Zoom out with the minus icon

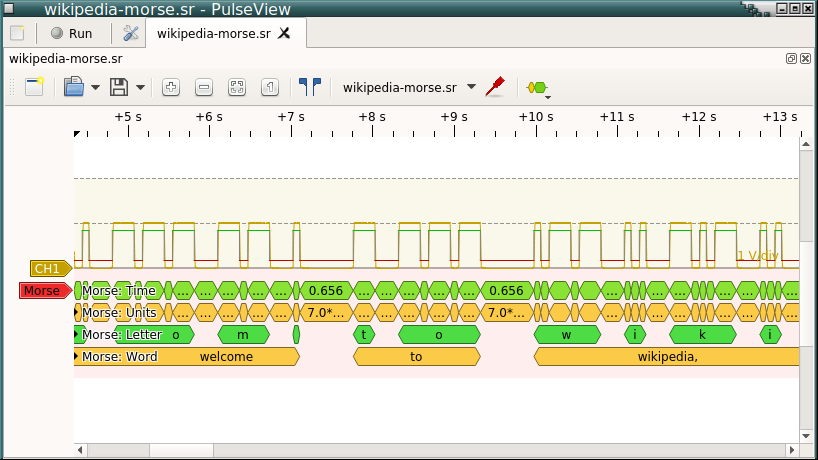(204, 87)
